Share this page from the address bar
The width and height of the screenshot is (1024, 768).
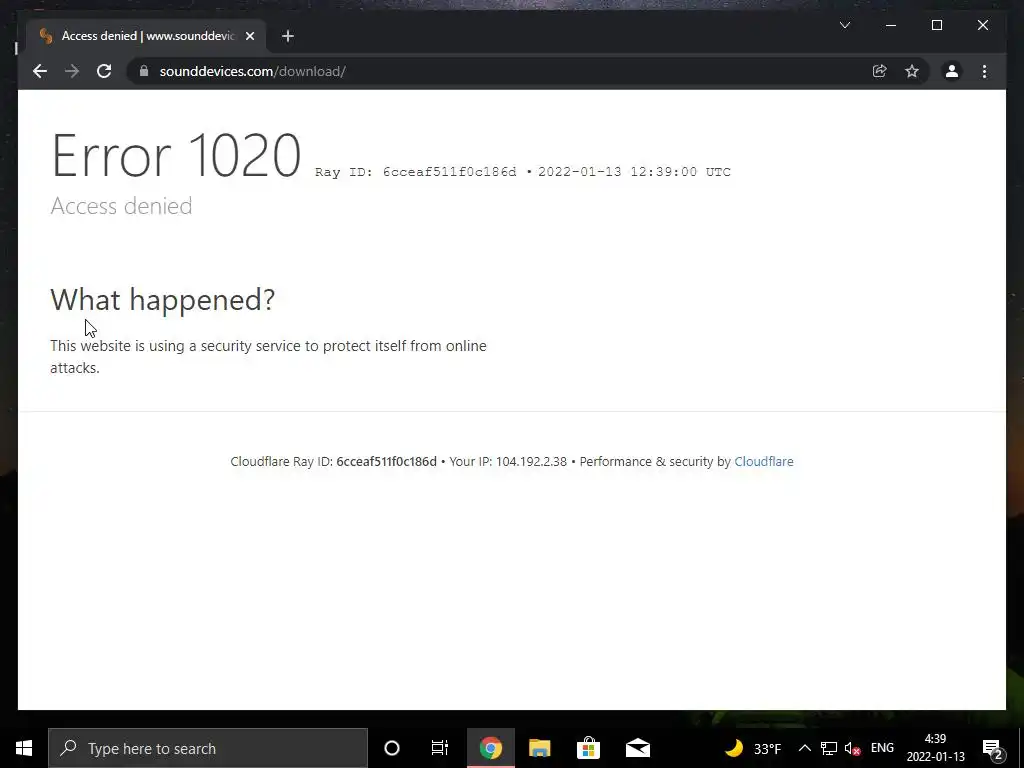pyautogui.click(x=880, y=71)
